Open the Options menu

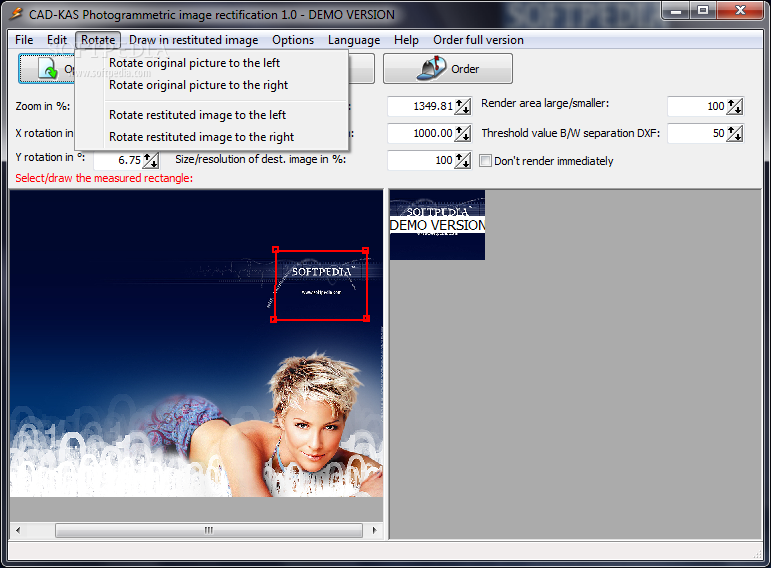pyautogui.click(x=293, y=40)
